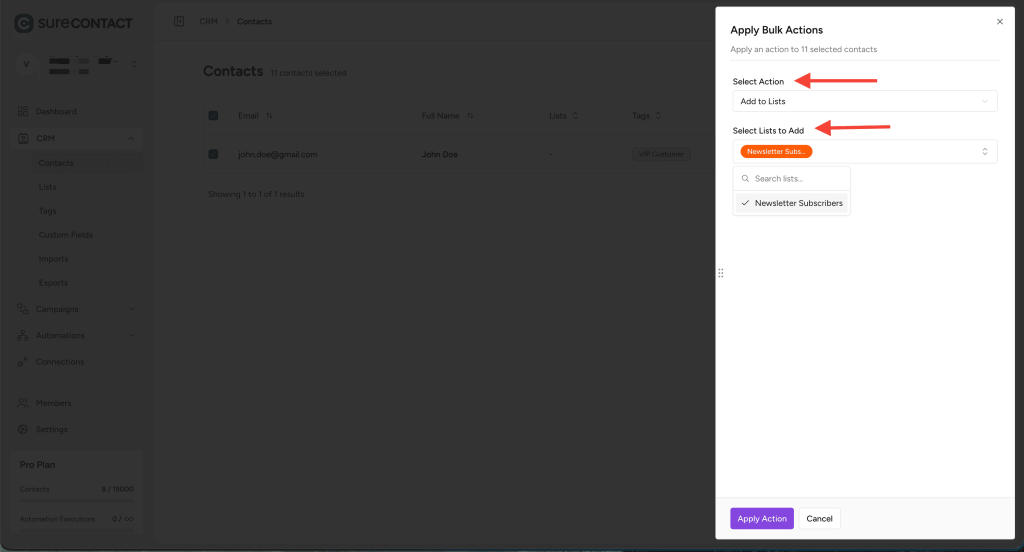Click the Dashboard icon in sidebar
This screenshot has height=552, width=1024.
(23, 112)
